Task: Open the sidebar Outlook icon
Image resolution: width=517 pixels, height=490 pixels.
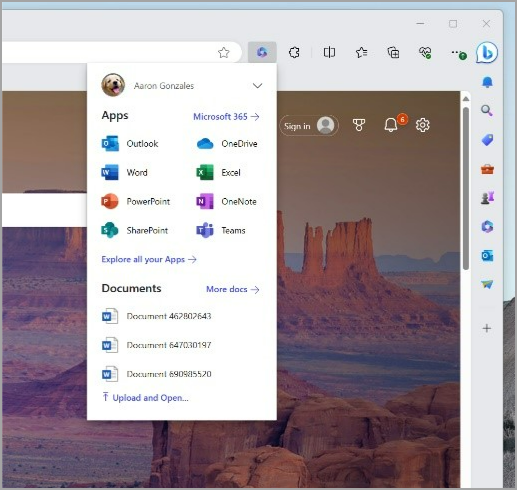Action: 487,256
